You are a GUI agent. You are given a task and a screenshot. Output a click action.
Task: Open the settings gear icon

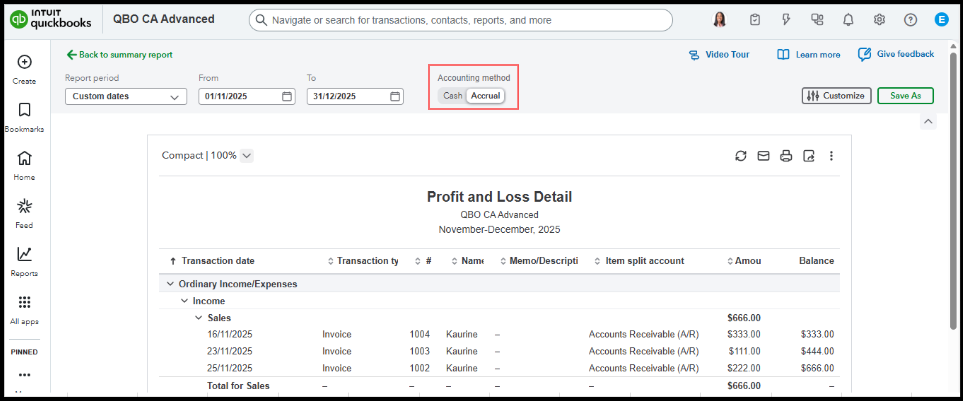point(879,20)
